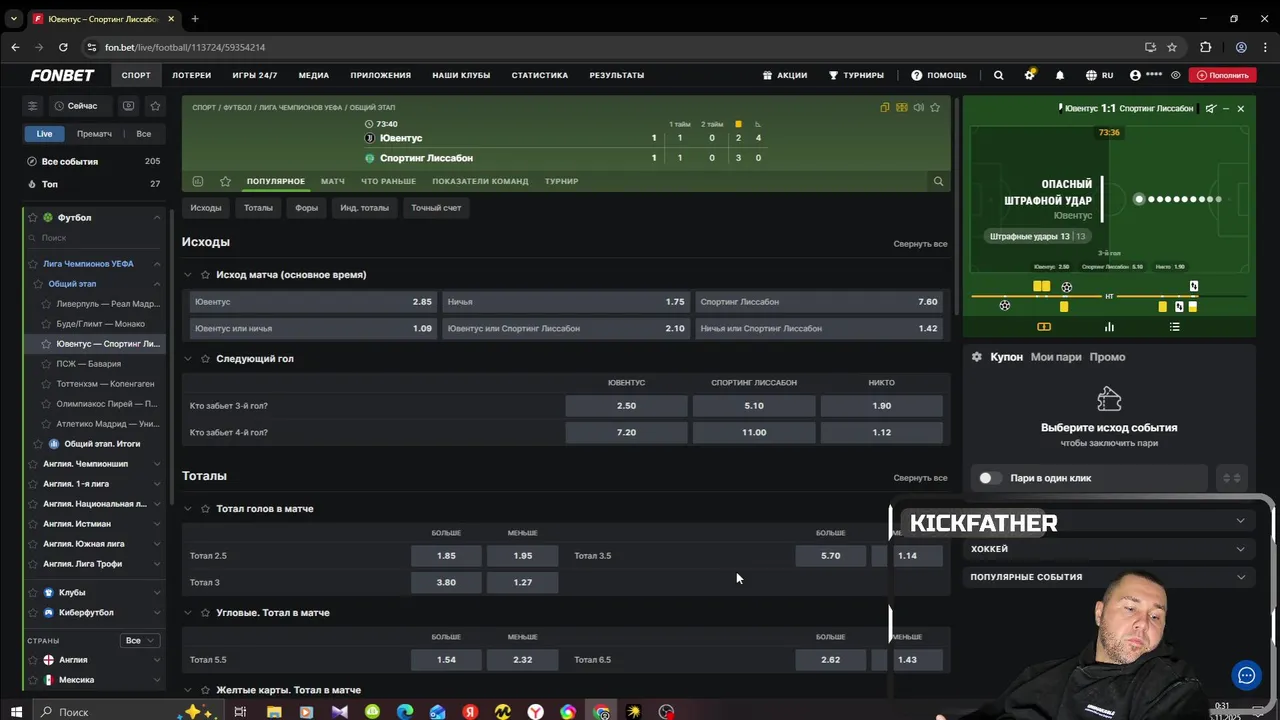Open coupon settings gear

(977, 357)
